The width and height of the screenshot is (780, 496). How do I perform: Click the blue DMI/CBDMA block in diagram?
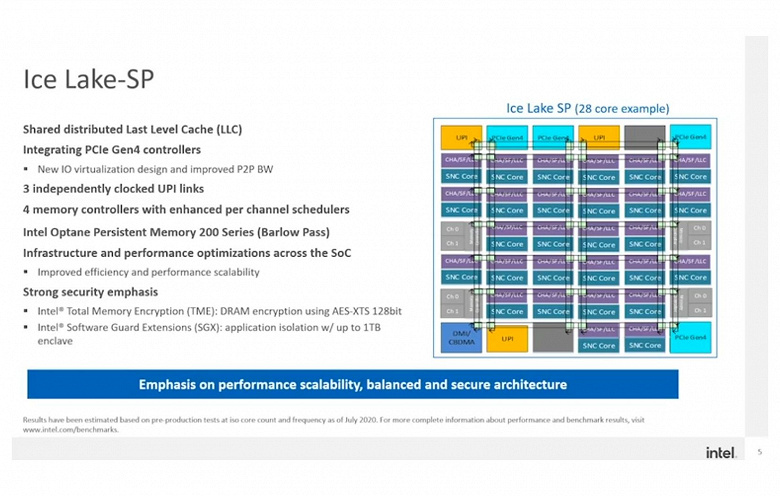(461, 338)
